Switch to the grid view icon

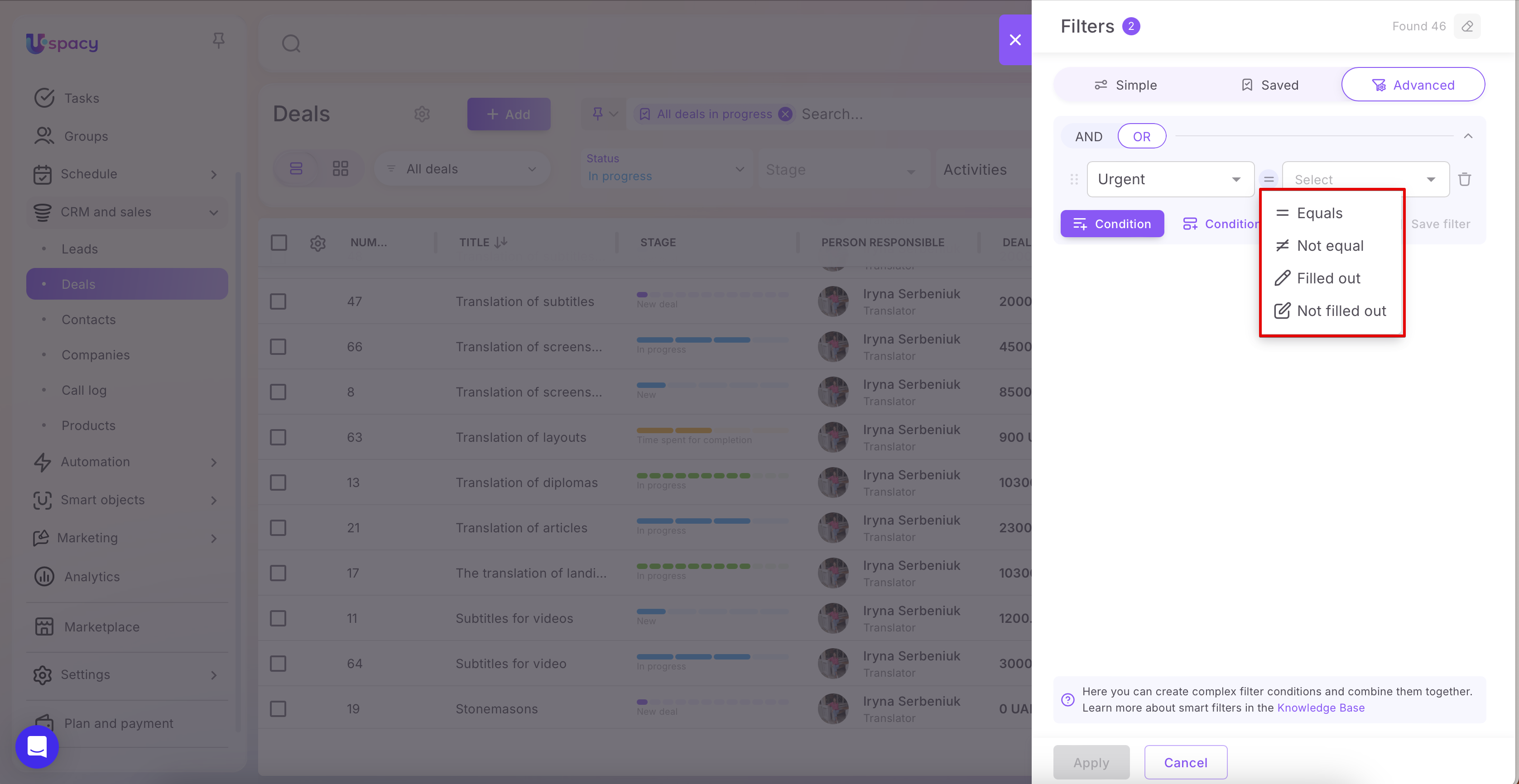coord(340,169)
